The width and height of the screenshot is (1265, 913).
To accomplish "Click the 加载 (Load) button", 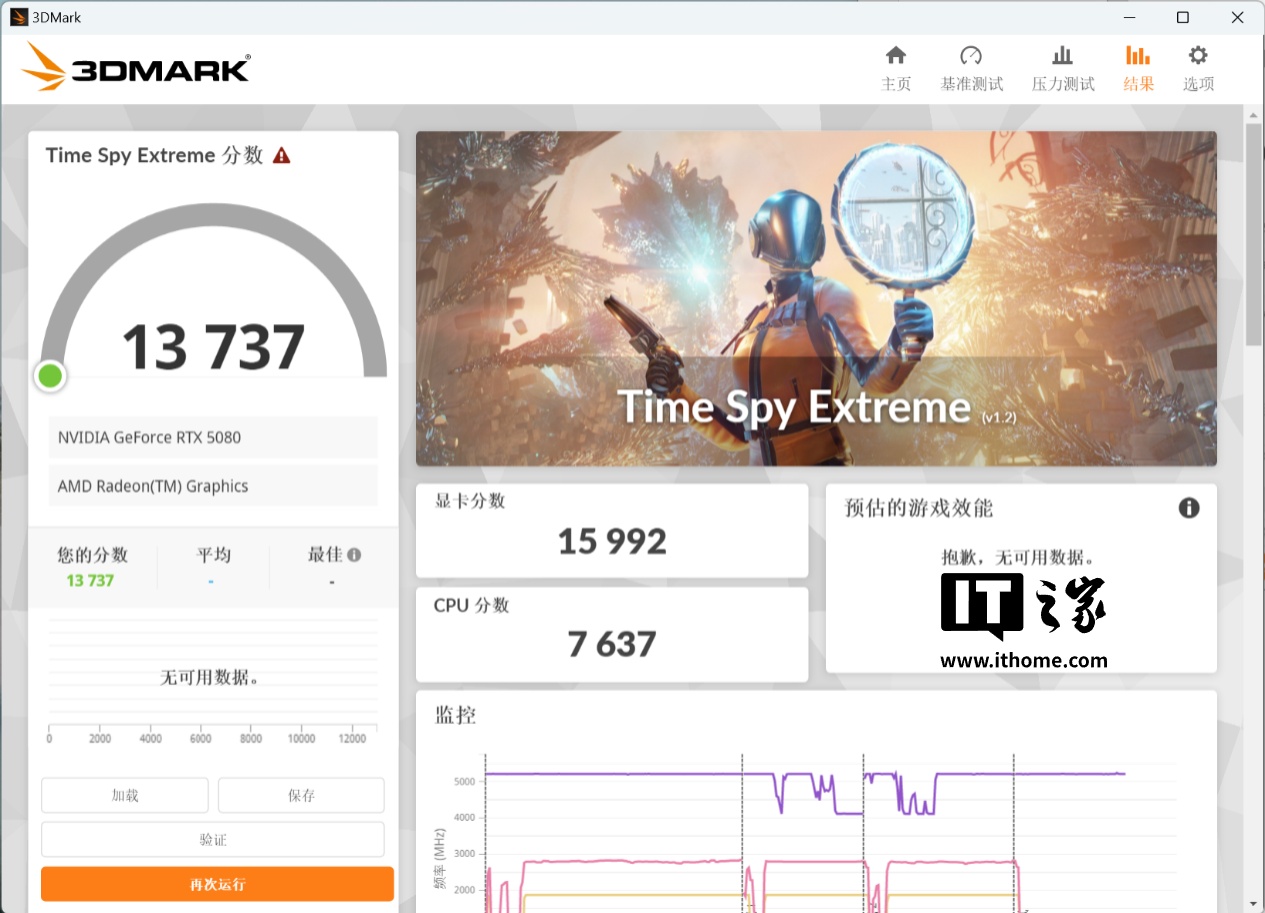I will pos(125,796).
